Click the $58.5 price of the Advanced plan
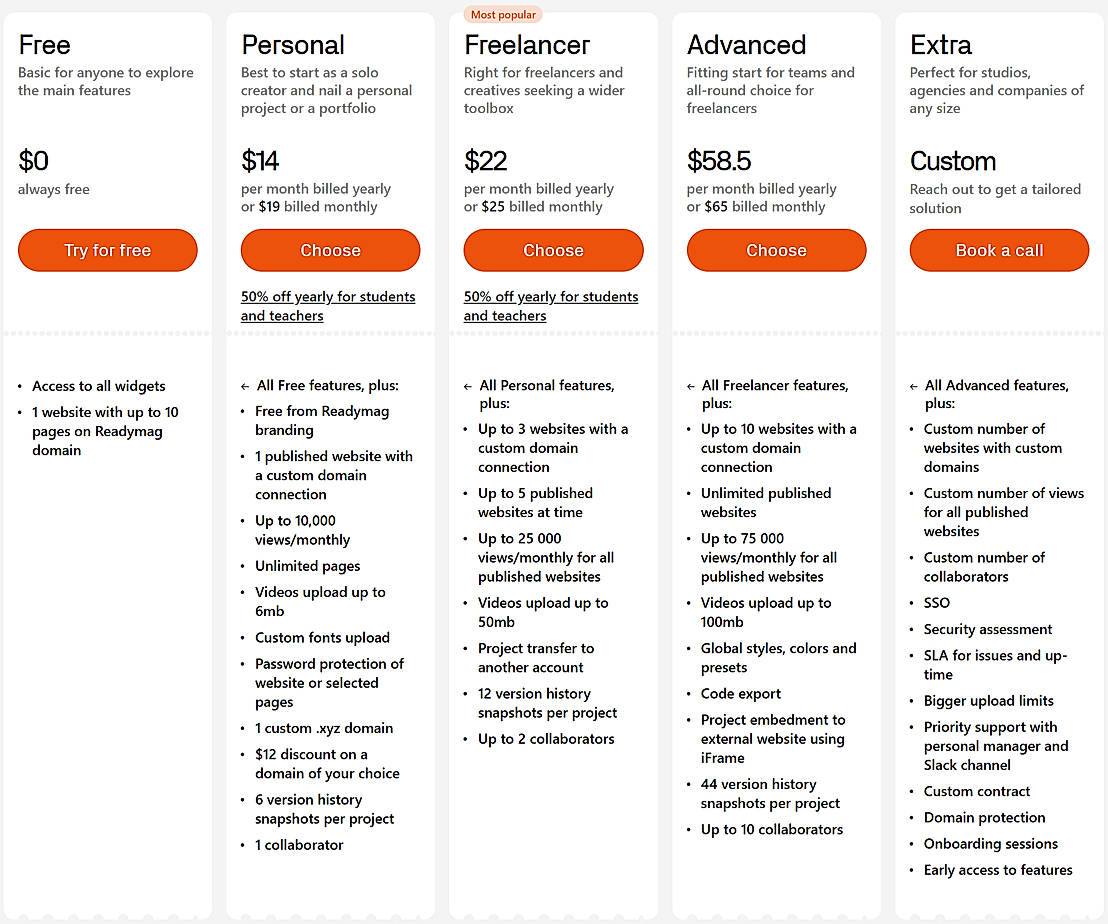This screenshot has width=1108, height=924. coord(719,161)
